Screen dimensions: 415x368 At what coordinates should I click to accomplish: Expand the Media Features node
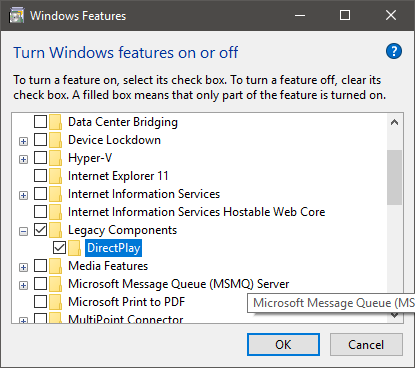pyautogui.click(x=23, y=268)
